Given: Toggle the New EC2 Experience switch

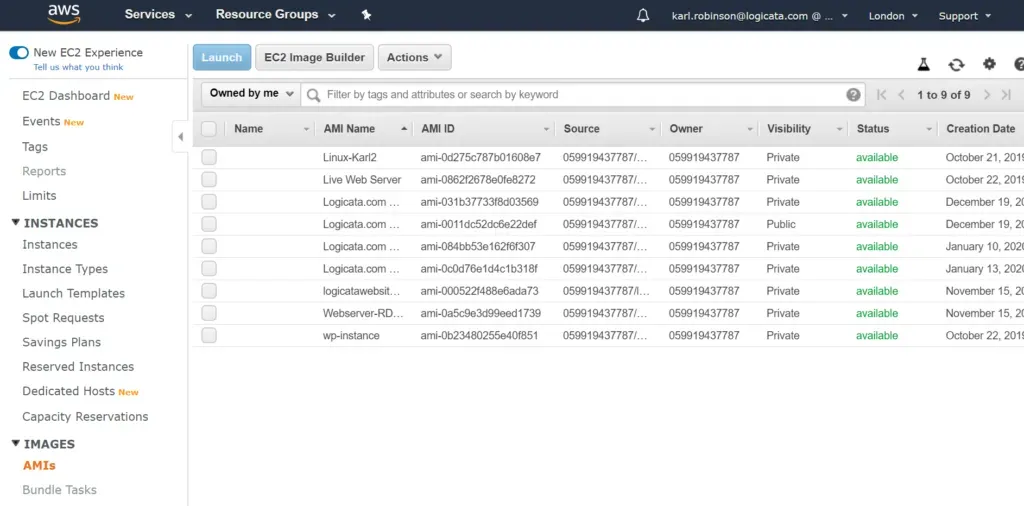Looking at the screenshot, I should pyautogui.click(x=19, y=53).
